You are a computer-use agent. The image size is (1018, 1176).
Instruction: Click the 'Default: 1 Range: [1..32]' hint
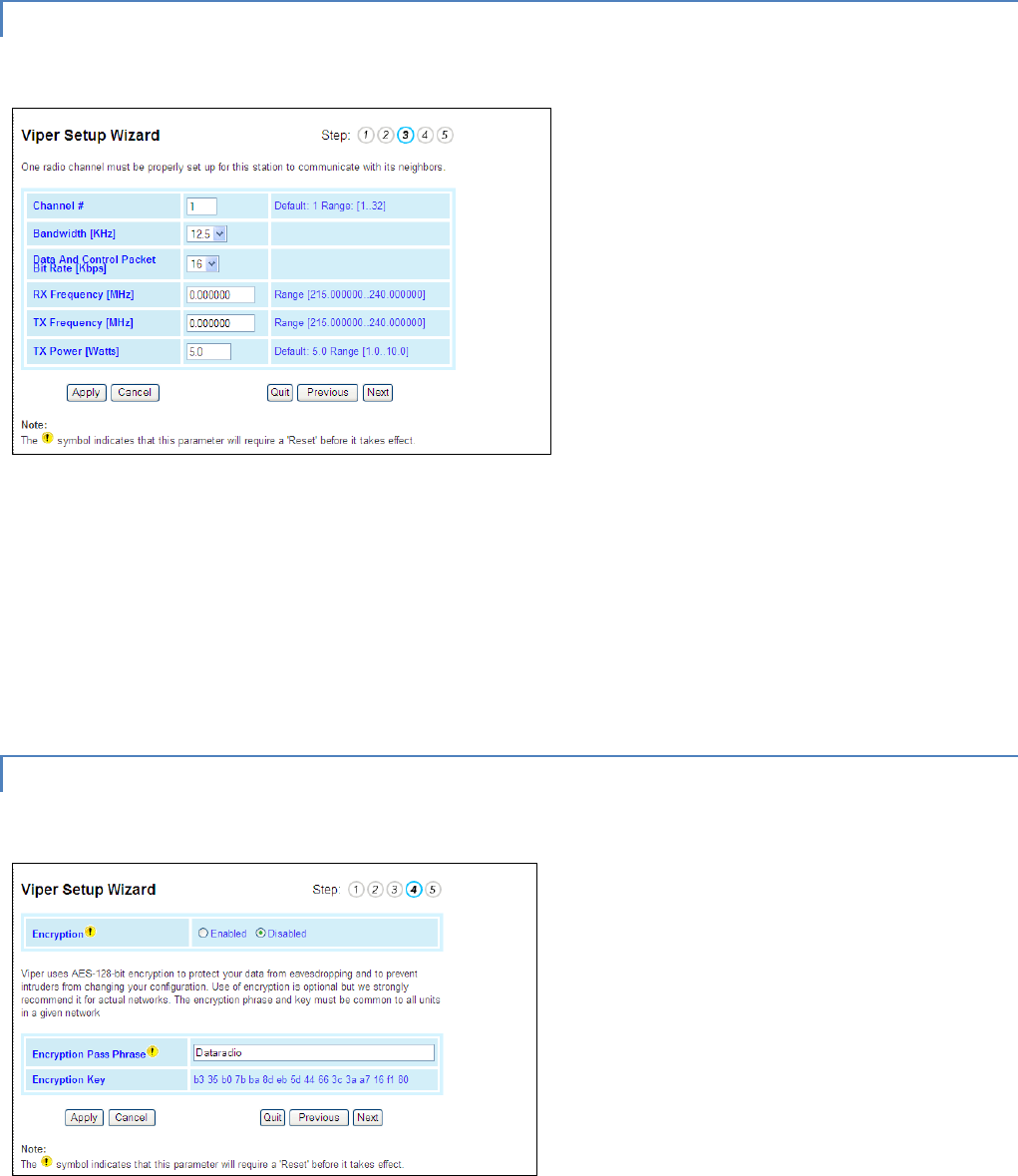[x=330, y=205]
